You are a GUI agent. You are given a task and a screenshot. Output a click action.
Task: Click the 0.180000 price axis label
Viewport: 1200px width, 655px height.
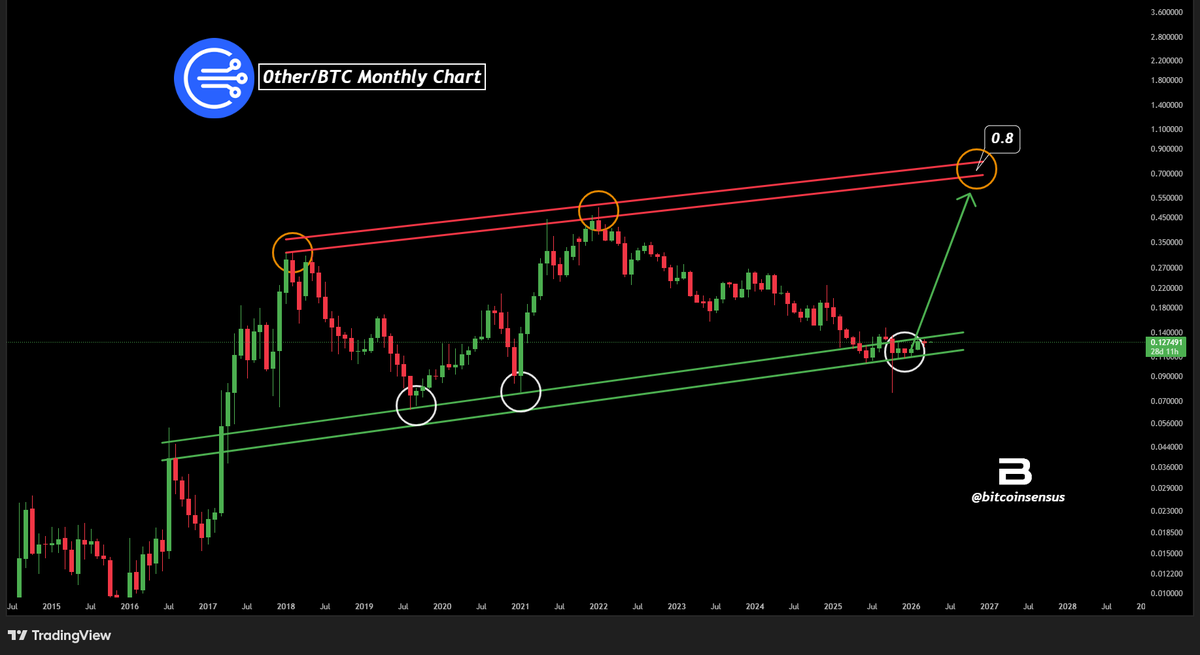pyautogui.click(x=1169, y=308)
